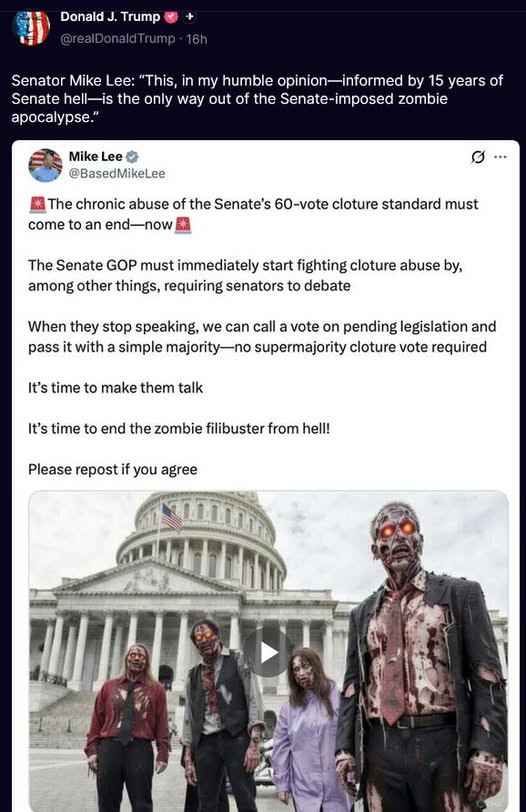Click the 16h post timestamp
The width and height of the screenshot is (526, 812).
(196, 39)
